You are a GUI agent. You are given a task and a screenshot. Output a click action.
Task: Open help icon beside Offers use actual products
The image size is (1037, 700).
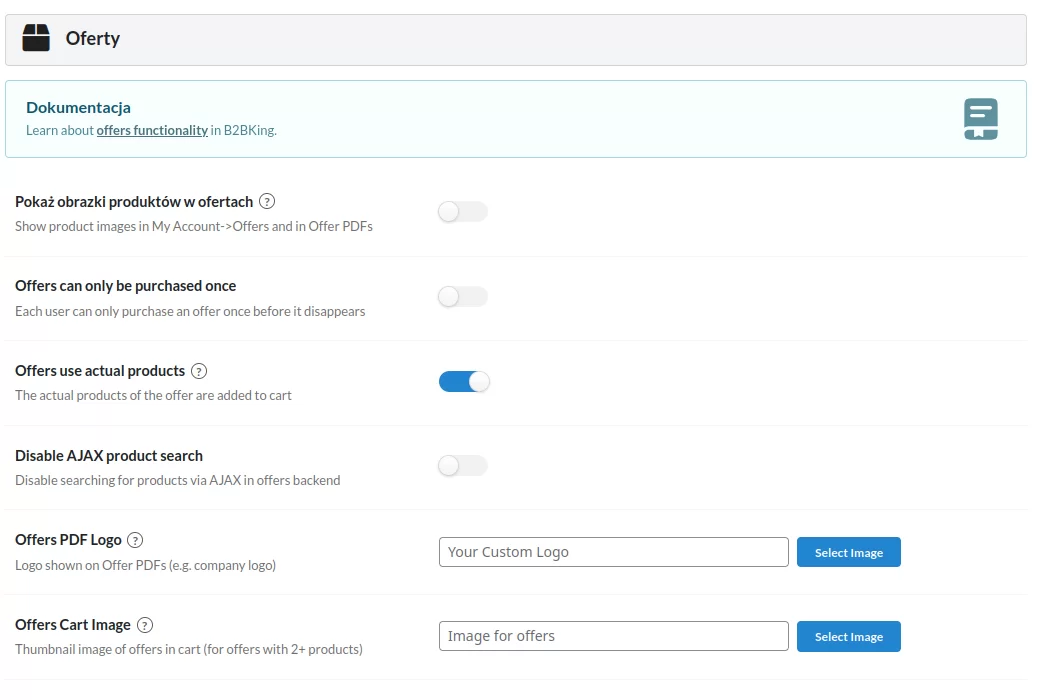coord(199,371)
